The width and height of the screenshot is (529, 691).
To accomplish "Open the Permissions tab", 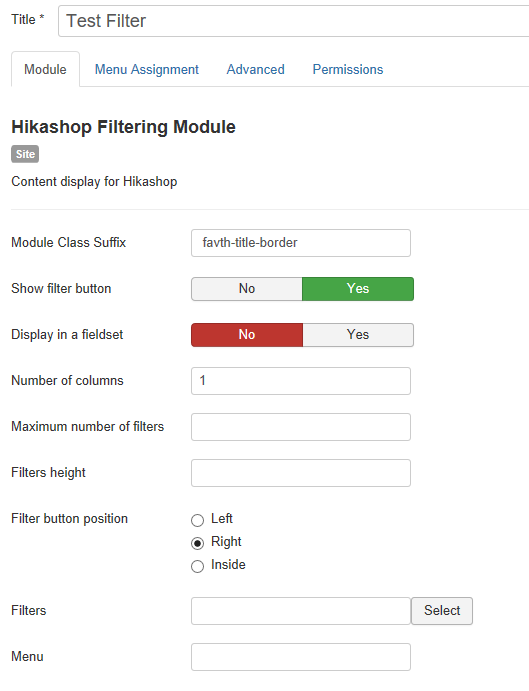I will point(348,69).
